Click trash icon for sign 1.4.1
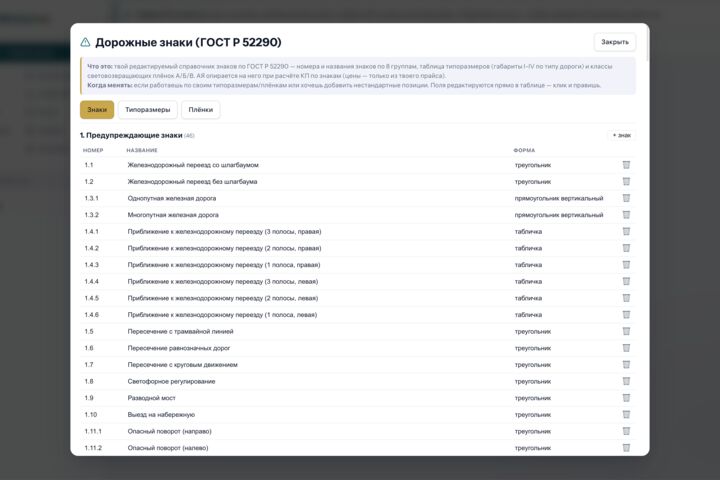This screenshot has height=480, width=720. coord(626,232)
